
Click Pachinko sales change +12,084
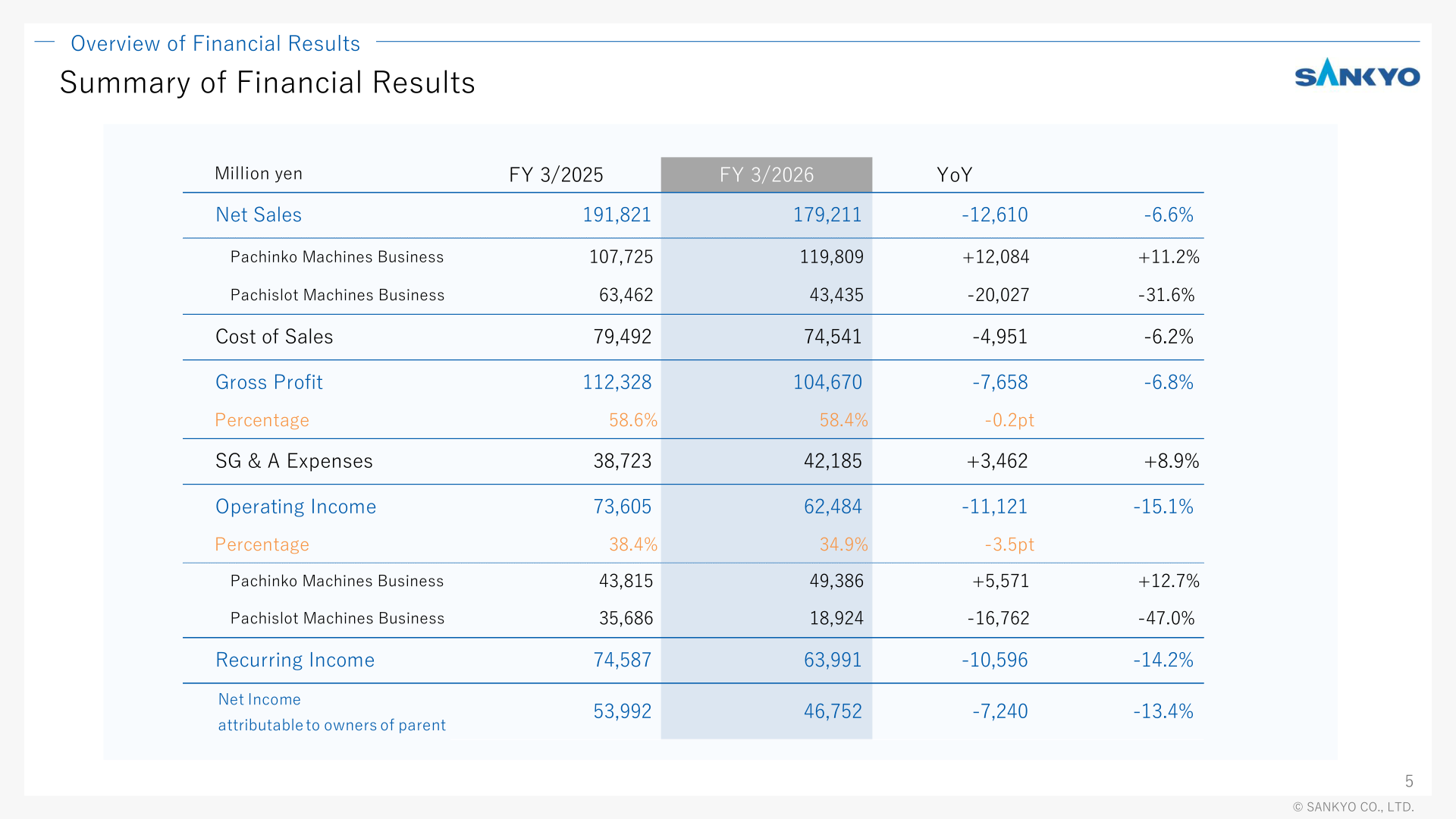(996, 257)
